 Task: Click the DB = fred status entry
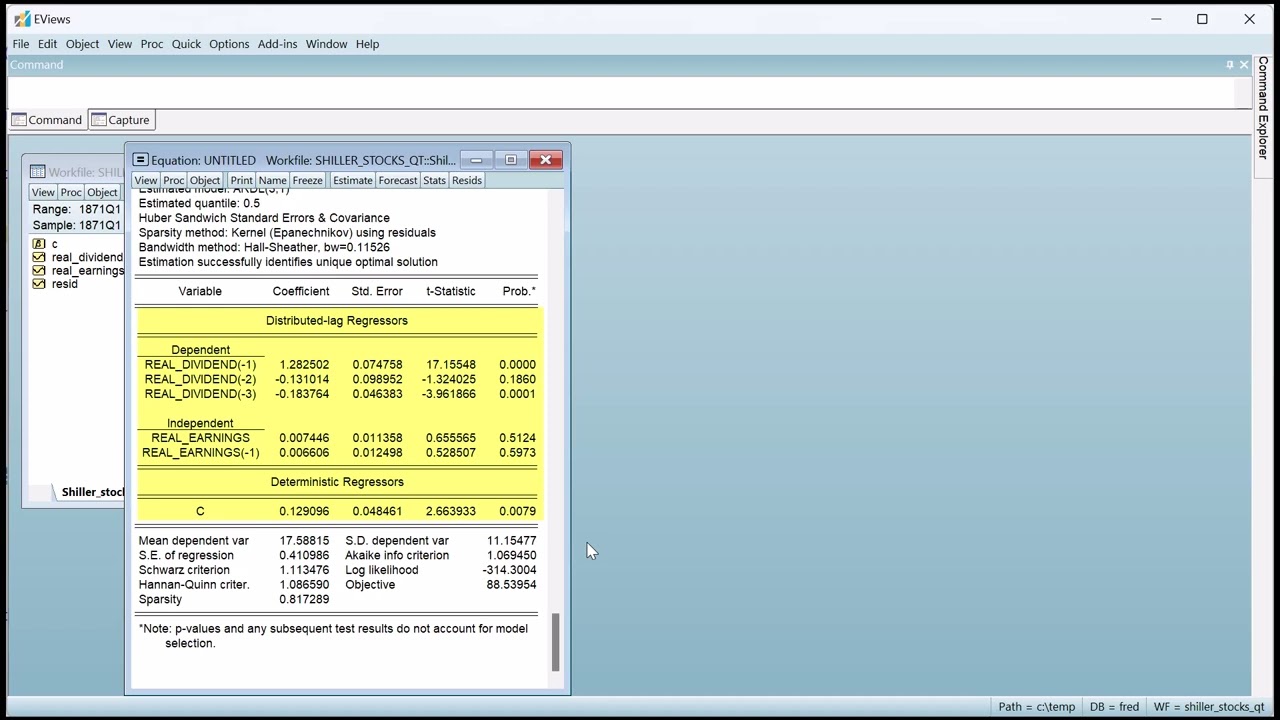(1114, 707)
